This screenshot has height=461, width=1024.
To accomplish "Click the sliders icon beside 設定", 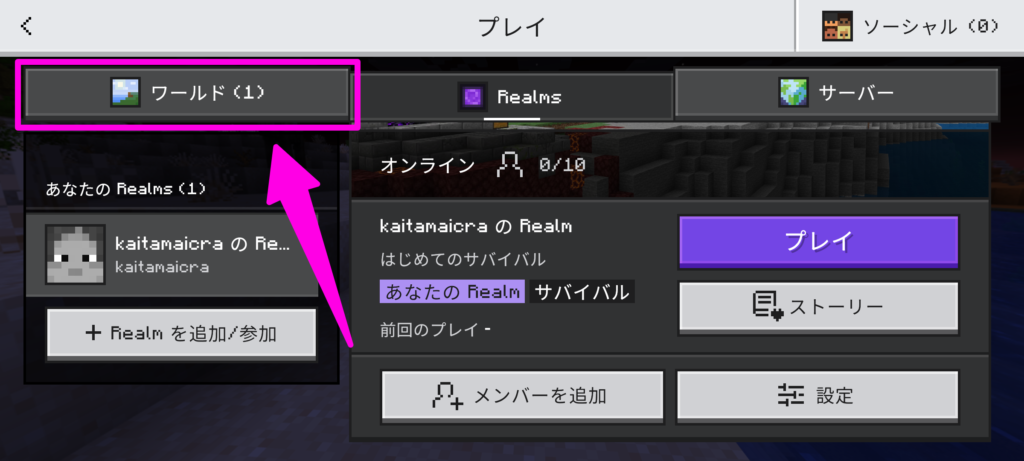I will 791,395.
